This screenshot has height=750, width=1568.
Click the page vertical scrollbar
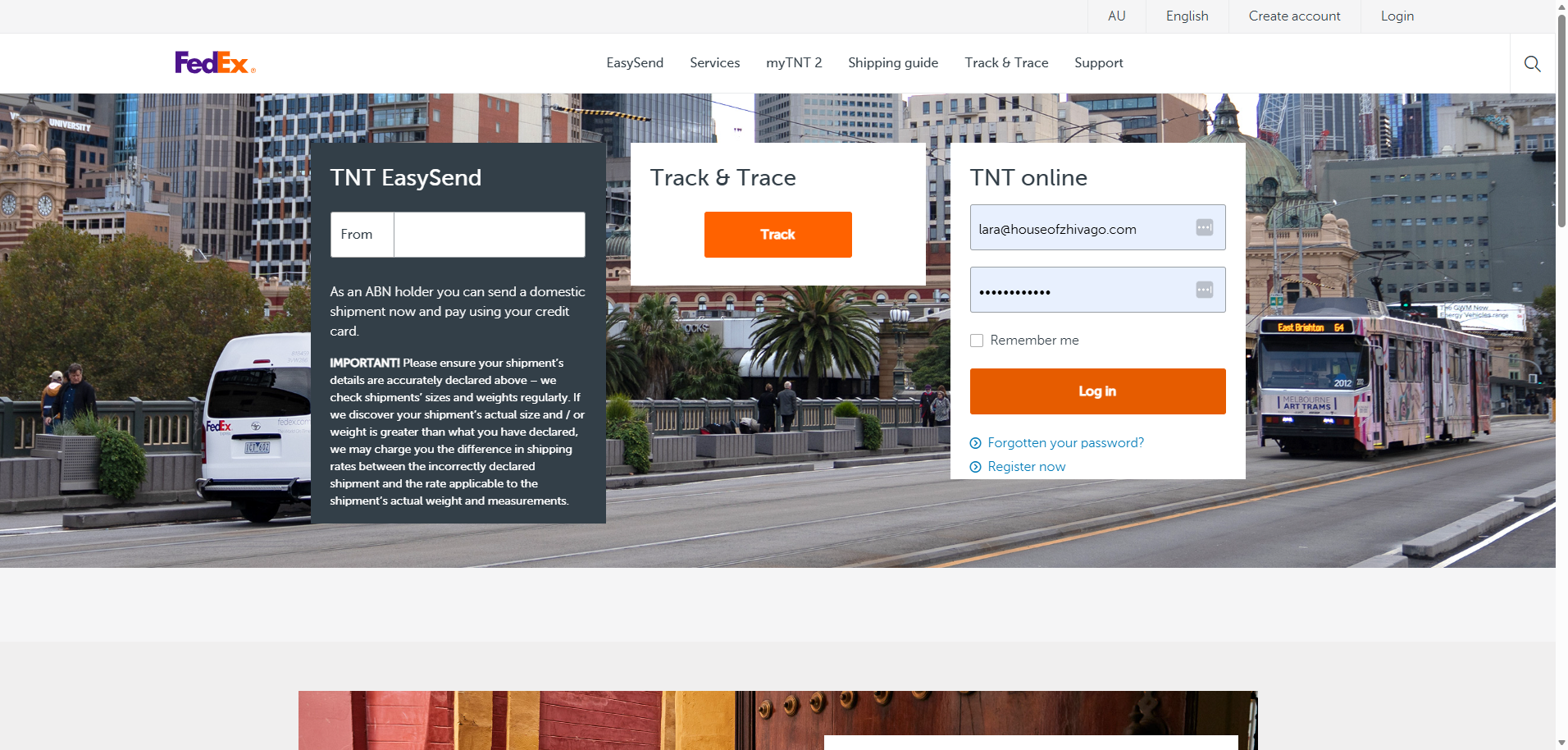[x=1561, y=123]
